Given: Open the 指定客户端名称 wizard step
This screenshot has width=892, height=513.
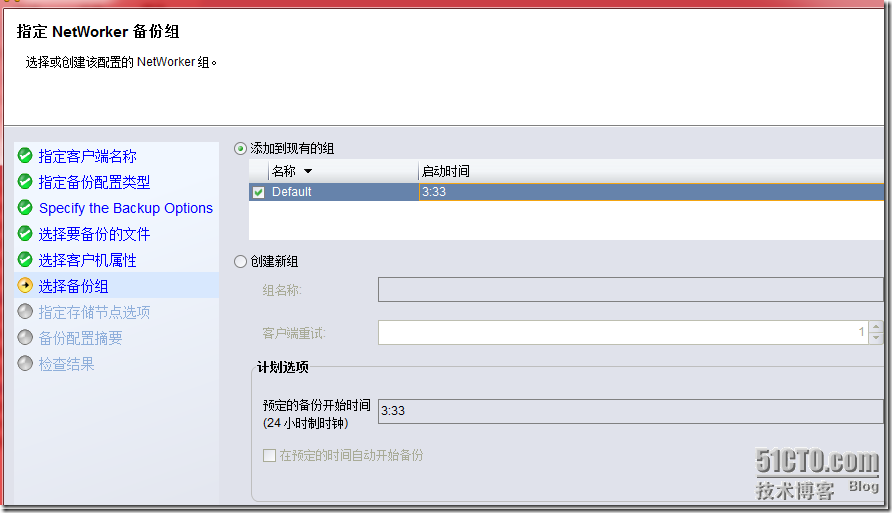Looking at the screenshot, I should point(88,156).
